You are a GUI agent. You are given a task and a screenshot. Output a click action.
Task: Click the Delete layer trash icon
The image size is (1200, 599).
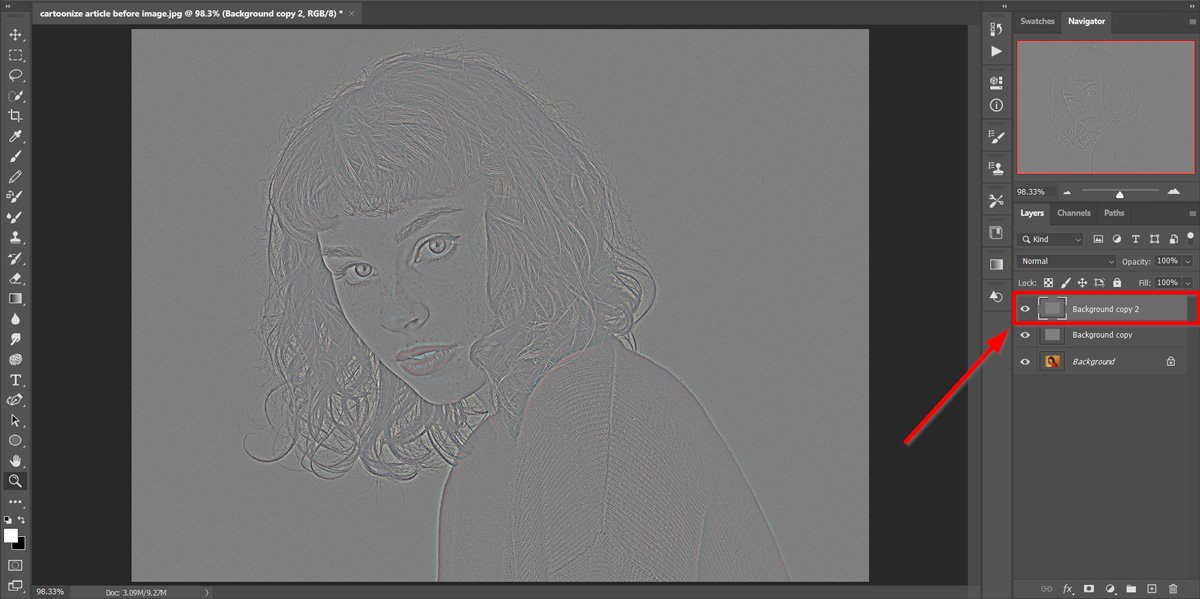tap(1174, 589)
